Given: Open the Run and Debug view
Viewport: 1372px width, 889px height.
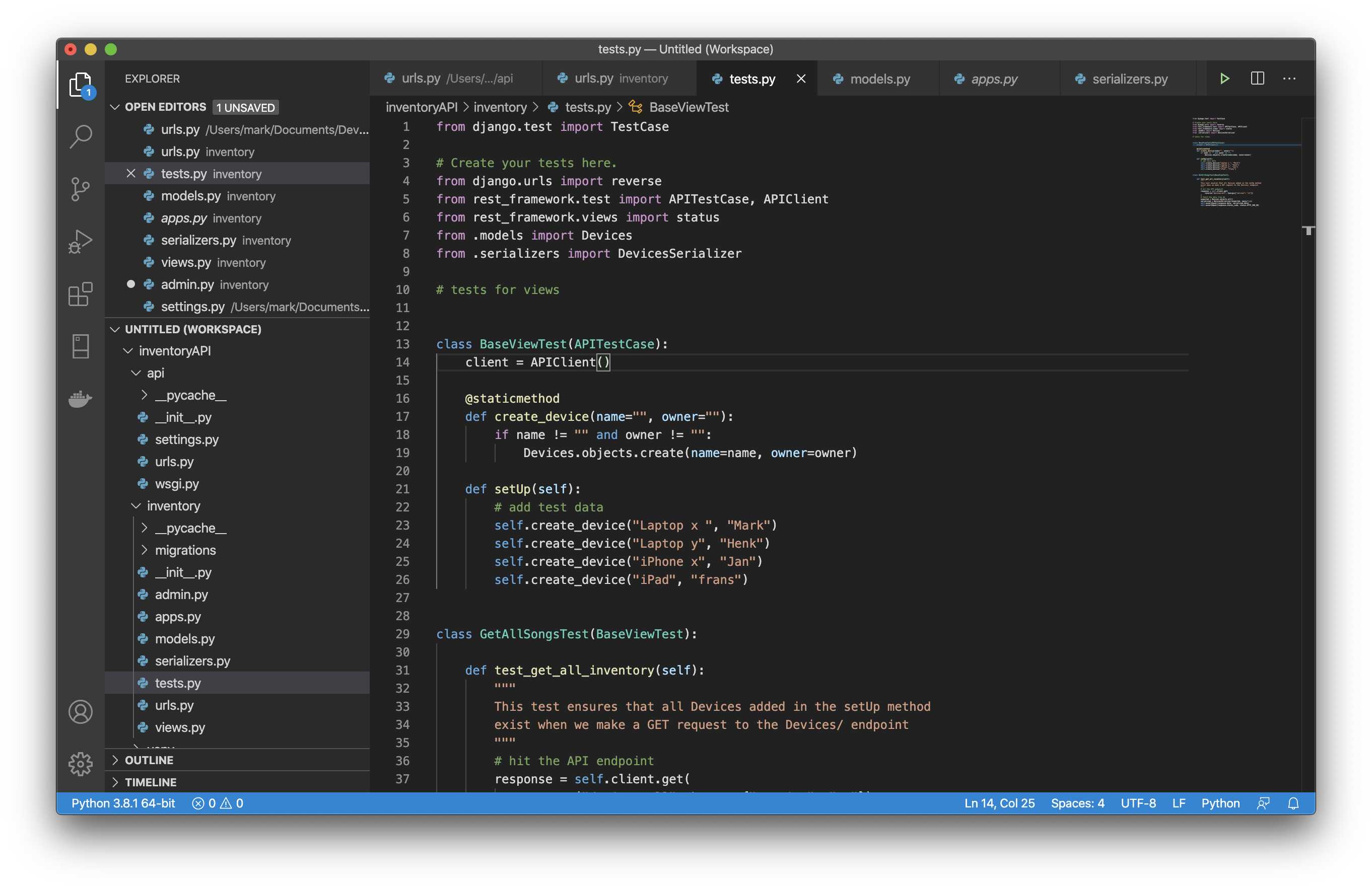Looking at the screenshot, I should click(x=80, y=242).
